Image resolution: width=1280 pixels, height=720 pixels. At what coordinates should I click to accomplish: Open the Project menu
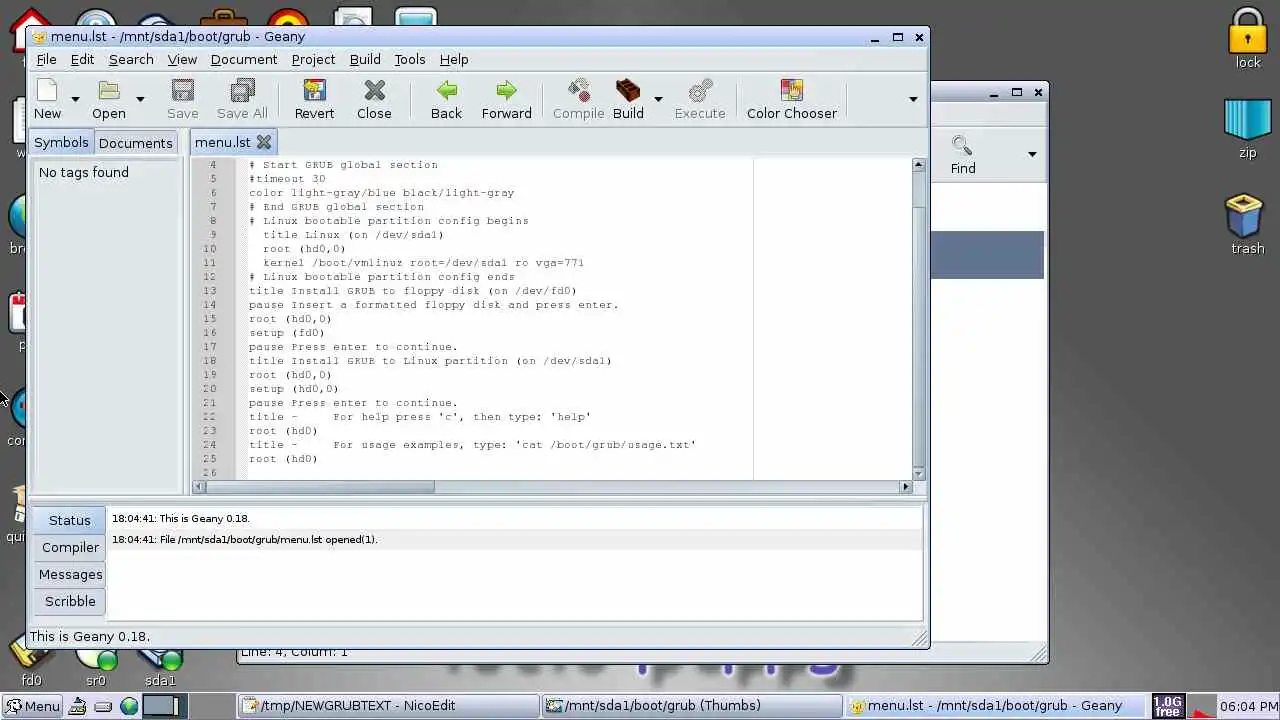[x=313, y=59]
